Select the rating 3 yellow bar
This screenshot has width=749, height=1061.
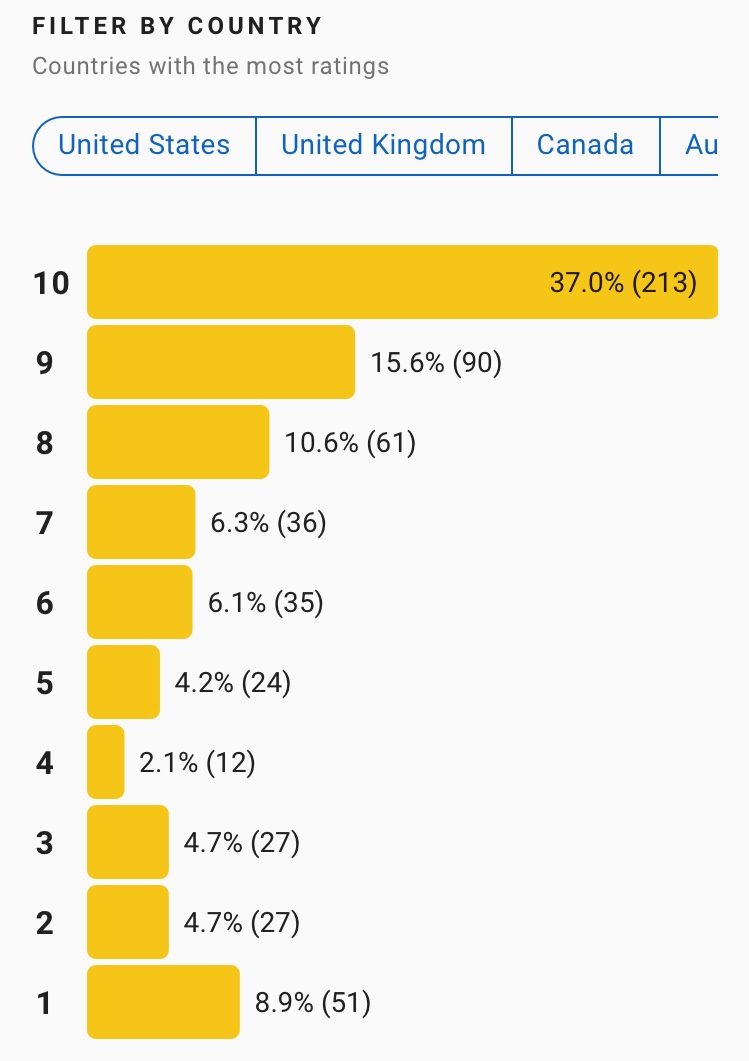(x=128, y=842)
